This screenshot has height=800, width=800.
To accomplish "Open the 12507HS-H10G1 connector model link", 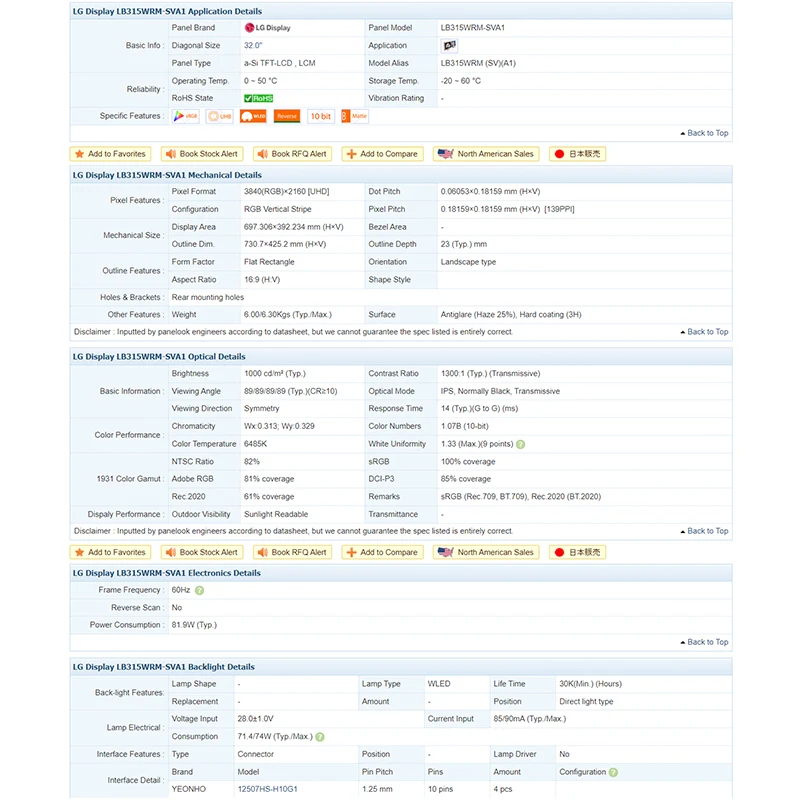I will point(267,789).
